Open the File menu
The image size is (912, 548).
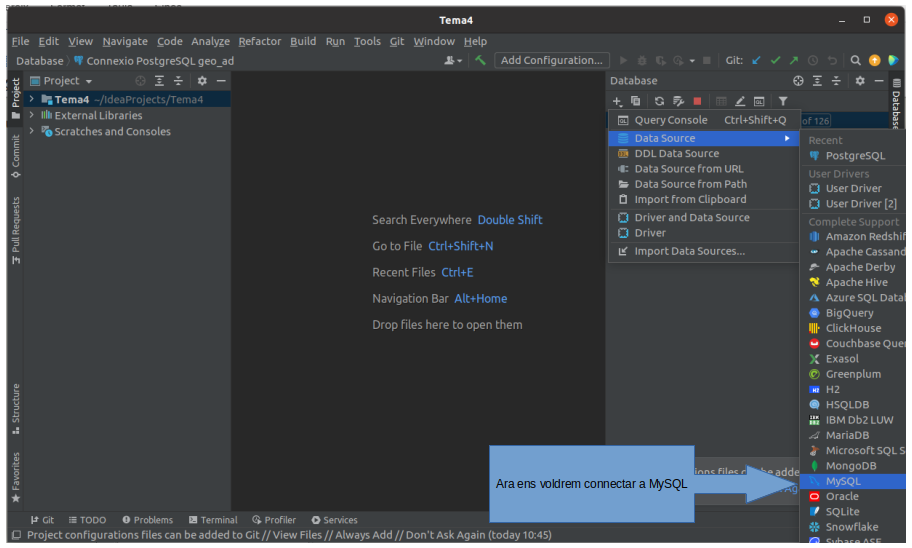click(x=20, y=41)
